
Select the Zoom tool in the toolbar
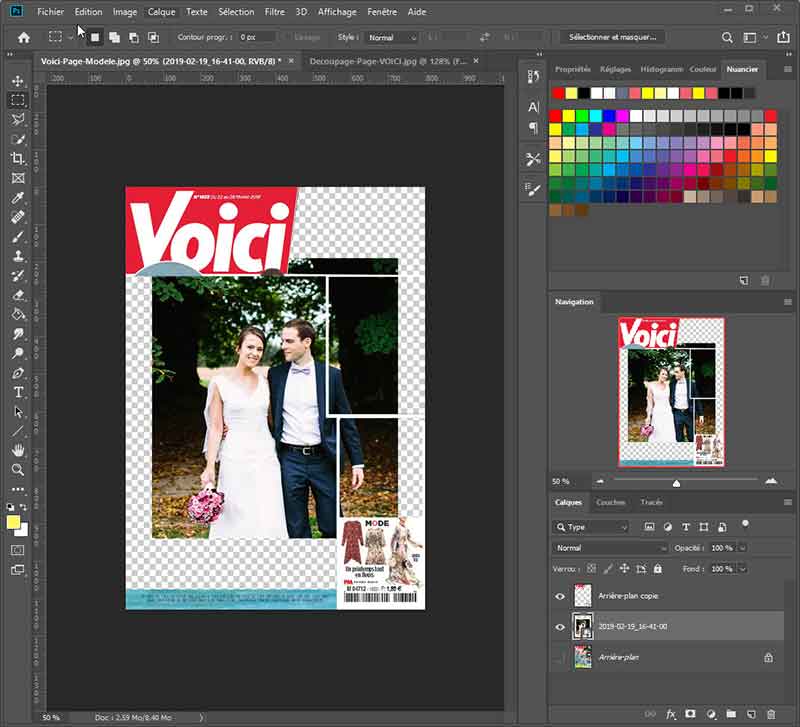(x=18, y=470)
